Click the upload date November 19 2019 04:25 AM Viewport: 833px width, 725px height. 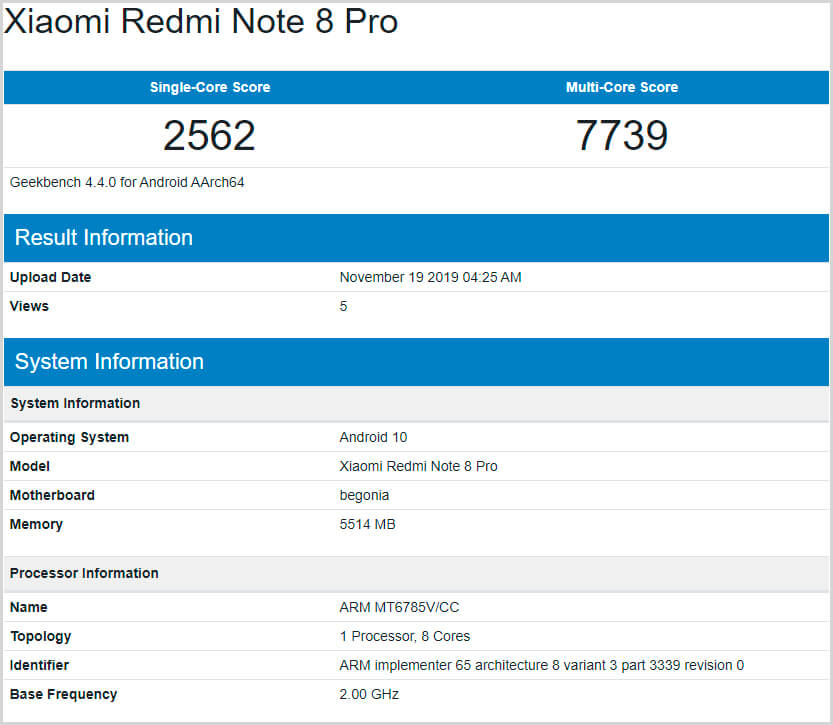(x=430, y=277)
